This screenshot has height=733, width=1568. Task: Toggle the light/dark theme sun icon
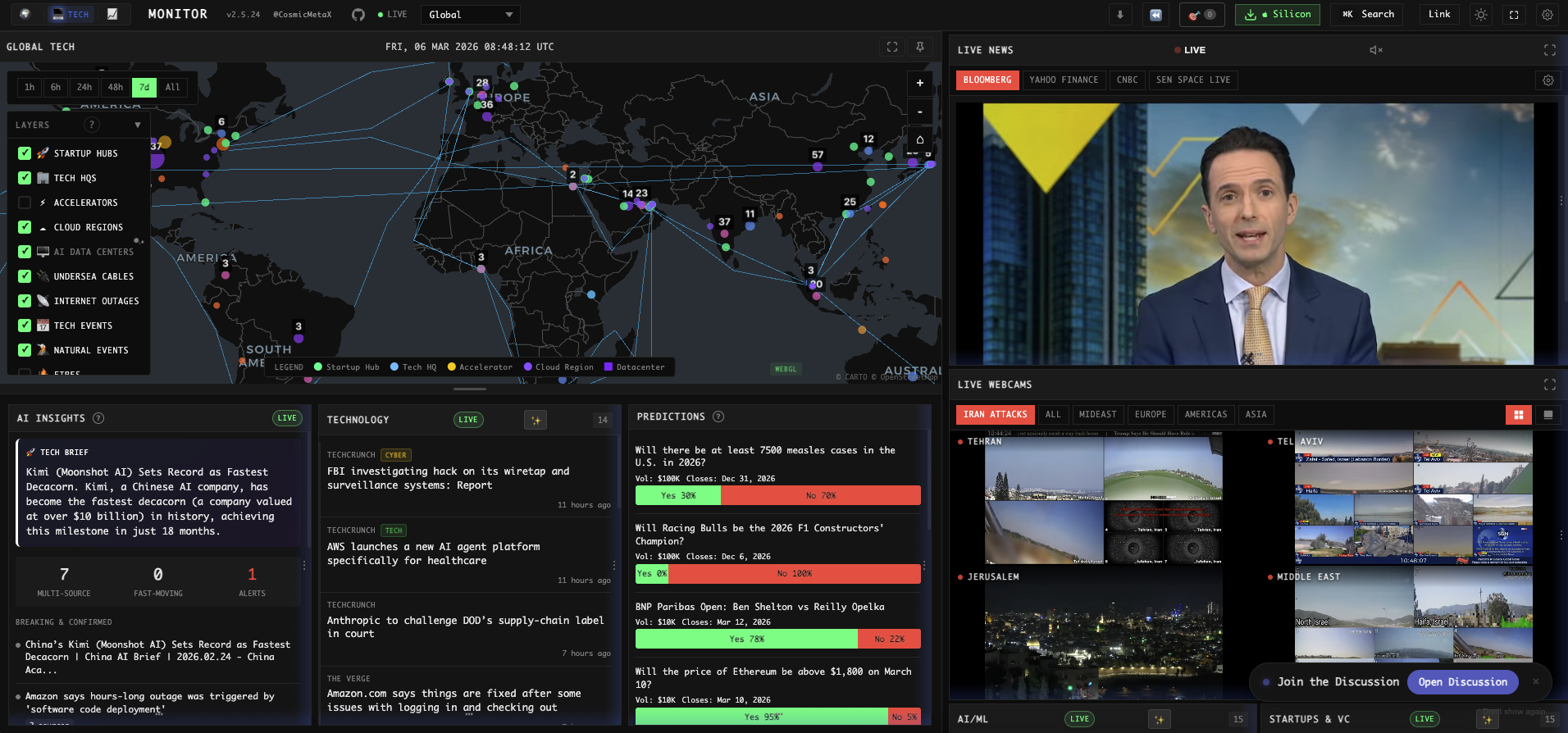1480,15
